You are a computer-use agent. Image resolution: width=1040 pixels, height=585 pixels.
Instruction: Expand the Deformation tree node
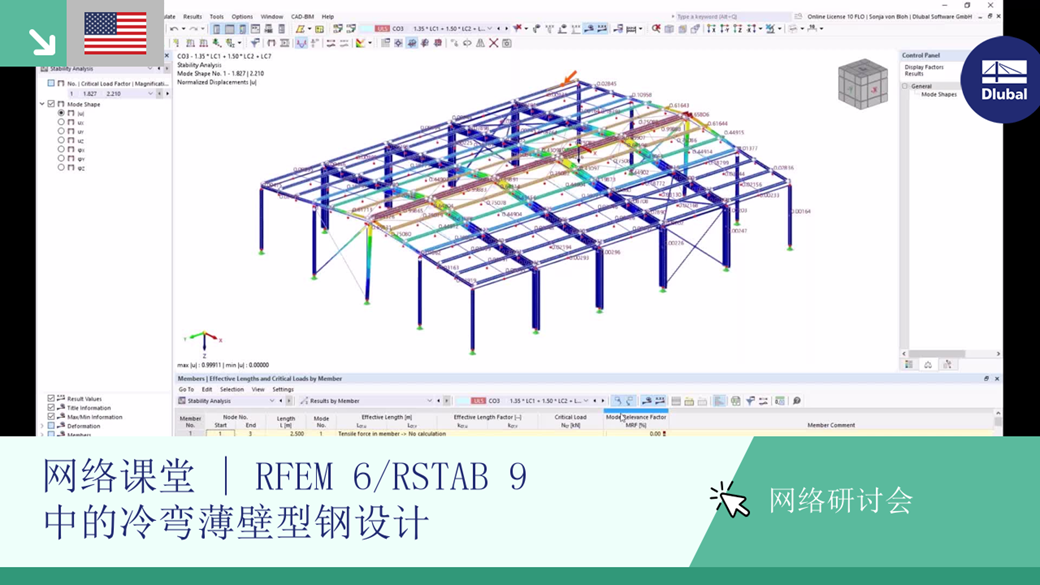pyautogui.click(x=42, y=426)
